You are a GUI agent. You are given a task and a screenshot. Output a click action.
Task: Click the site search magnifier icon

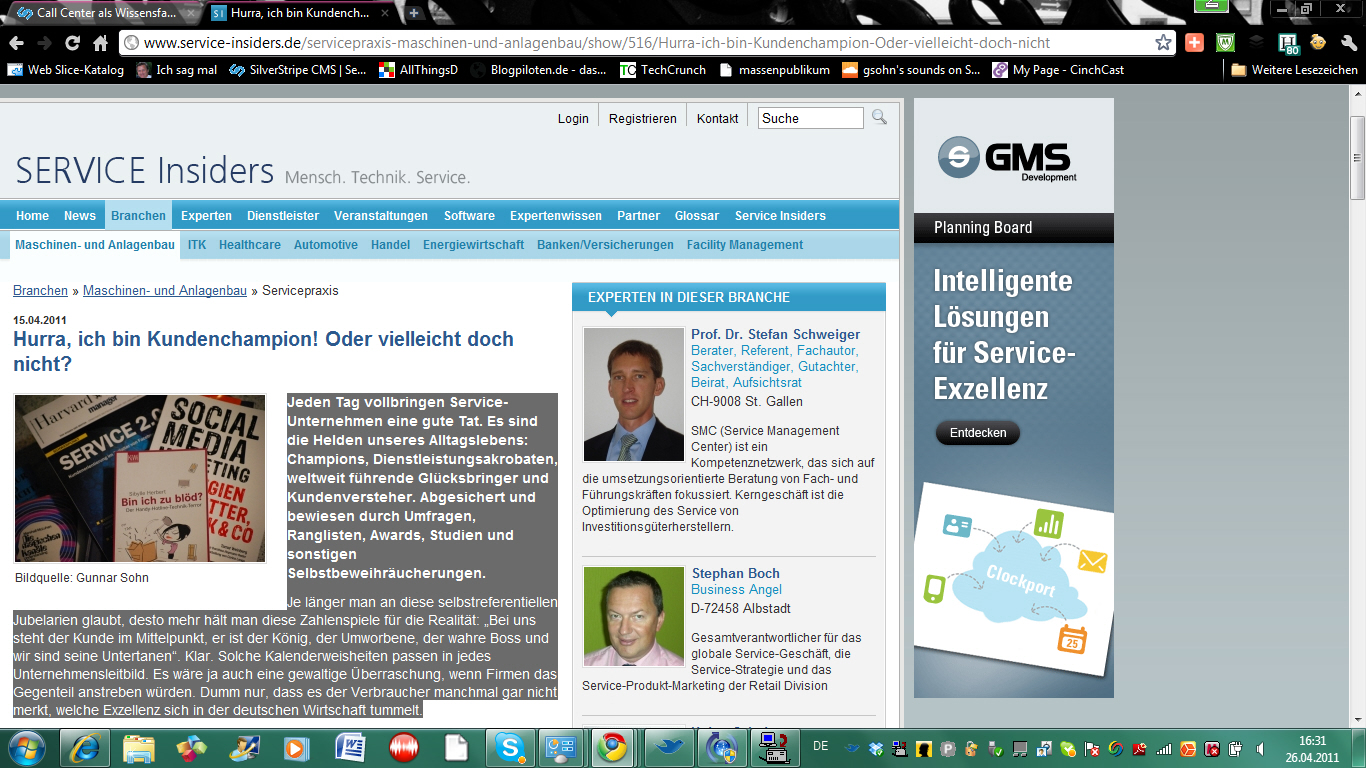[x=879, y=117]
